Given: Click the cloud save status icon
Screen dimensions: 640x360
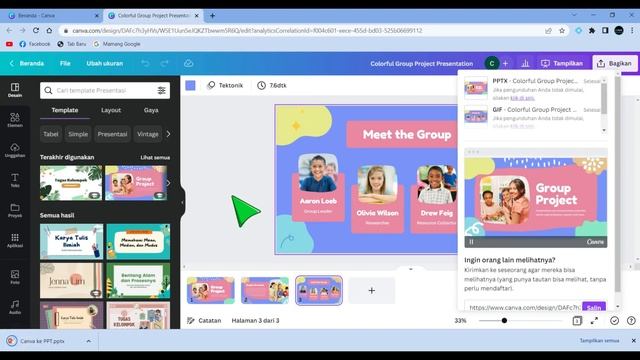Looking at the screenshot, I should (188, 63).
